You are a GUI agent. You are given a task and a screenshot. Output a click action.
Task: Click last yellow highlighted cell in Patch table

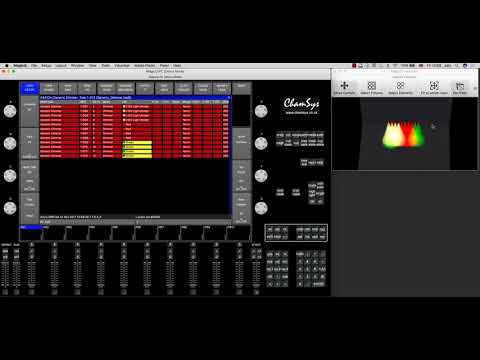(137, 156)
